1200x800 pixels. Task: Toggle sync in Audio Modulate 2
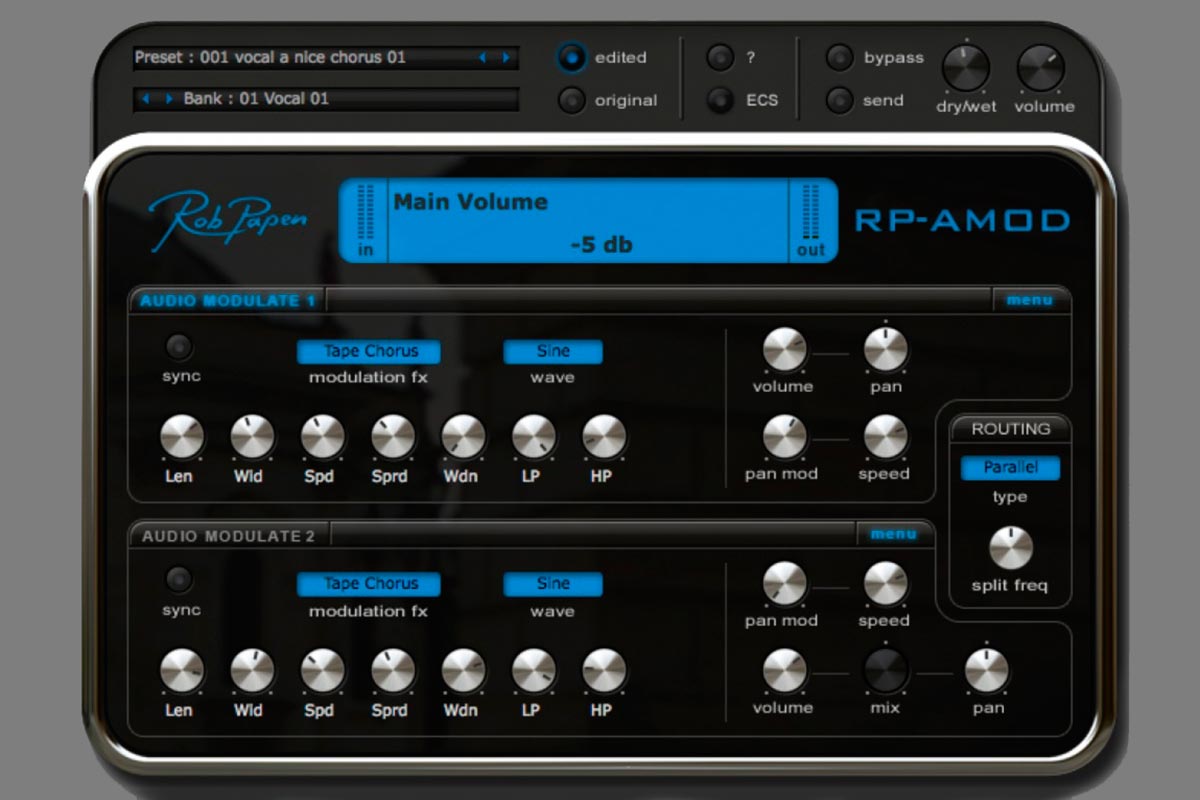pos(180,580)
